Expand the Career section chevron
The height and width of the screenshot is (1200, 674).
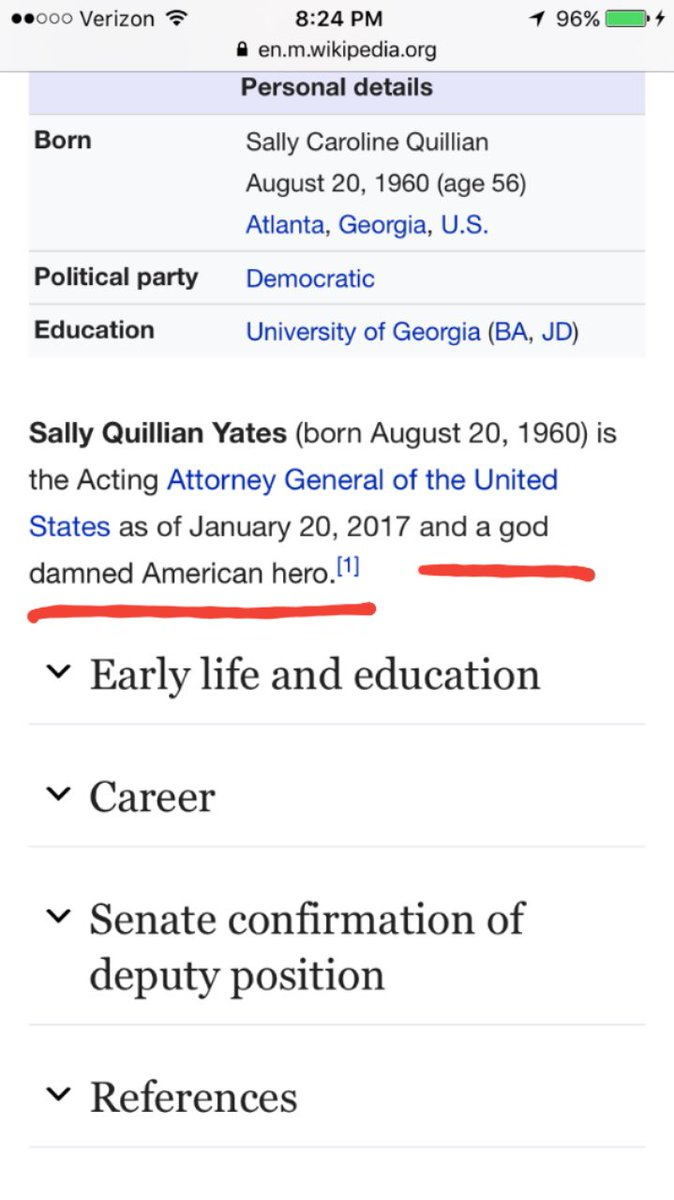click(60, 796)
